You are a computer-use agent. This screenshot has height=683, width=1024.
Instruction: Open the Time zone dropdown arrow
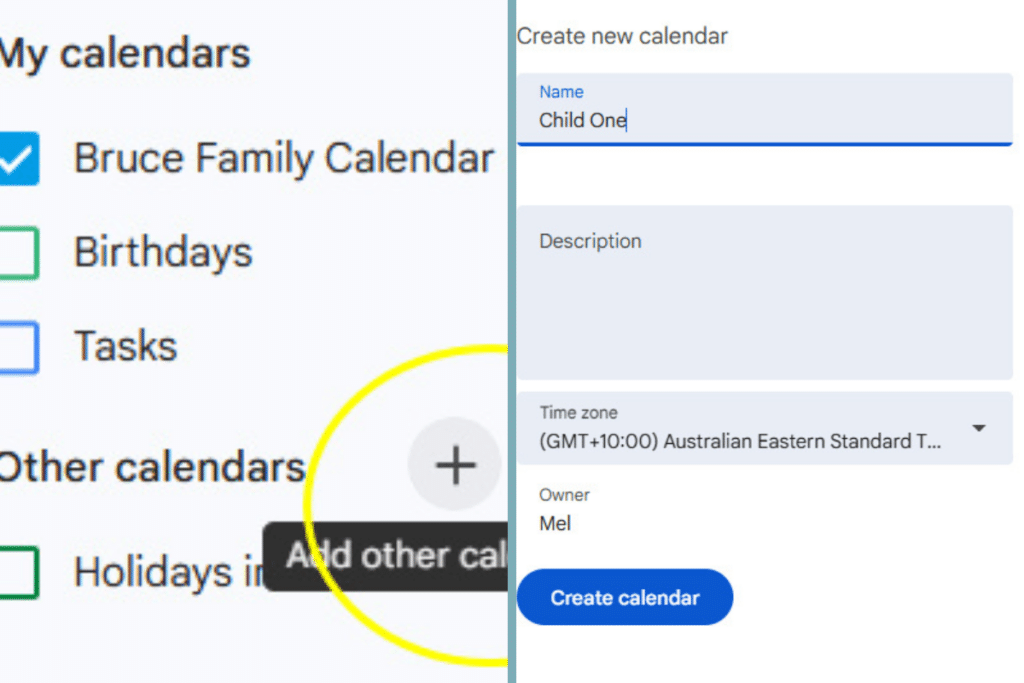(978, 428)
